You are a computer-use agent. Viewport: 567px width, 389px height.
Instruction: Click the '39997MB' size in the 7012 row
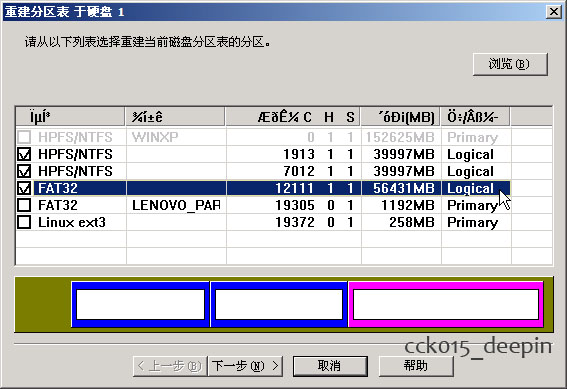pos(404,171)
